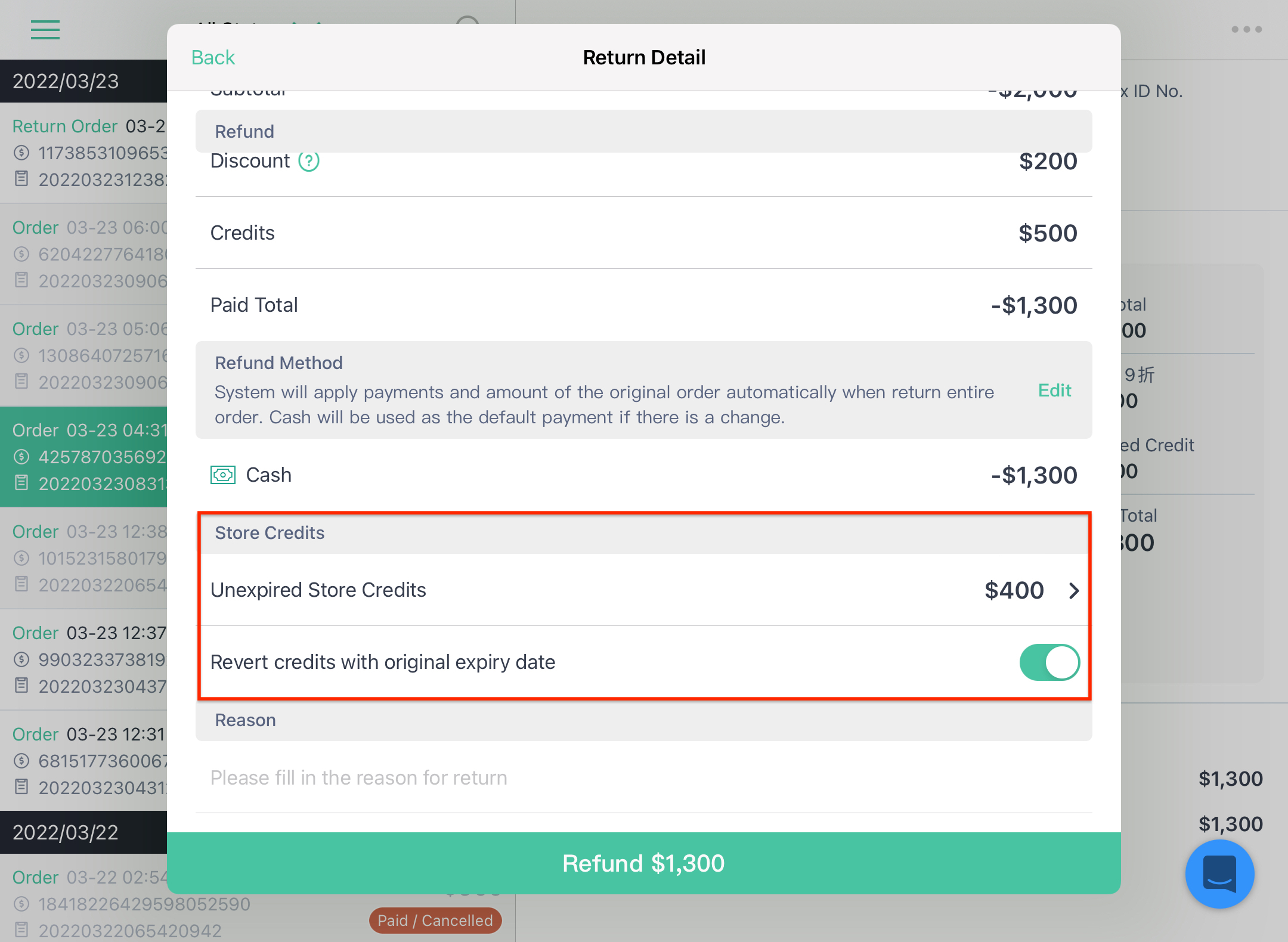The height and width of the screenshot is (942, 1288).
Task: Go Back from Return Detail
Action: point(213,57)
